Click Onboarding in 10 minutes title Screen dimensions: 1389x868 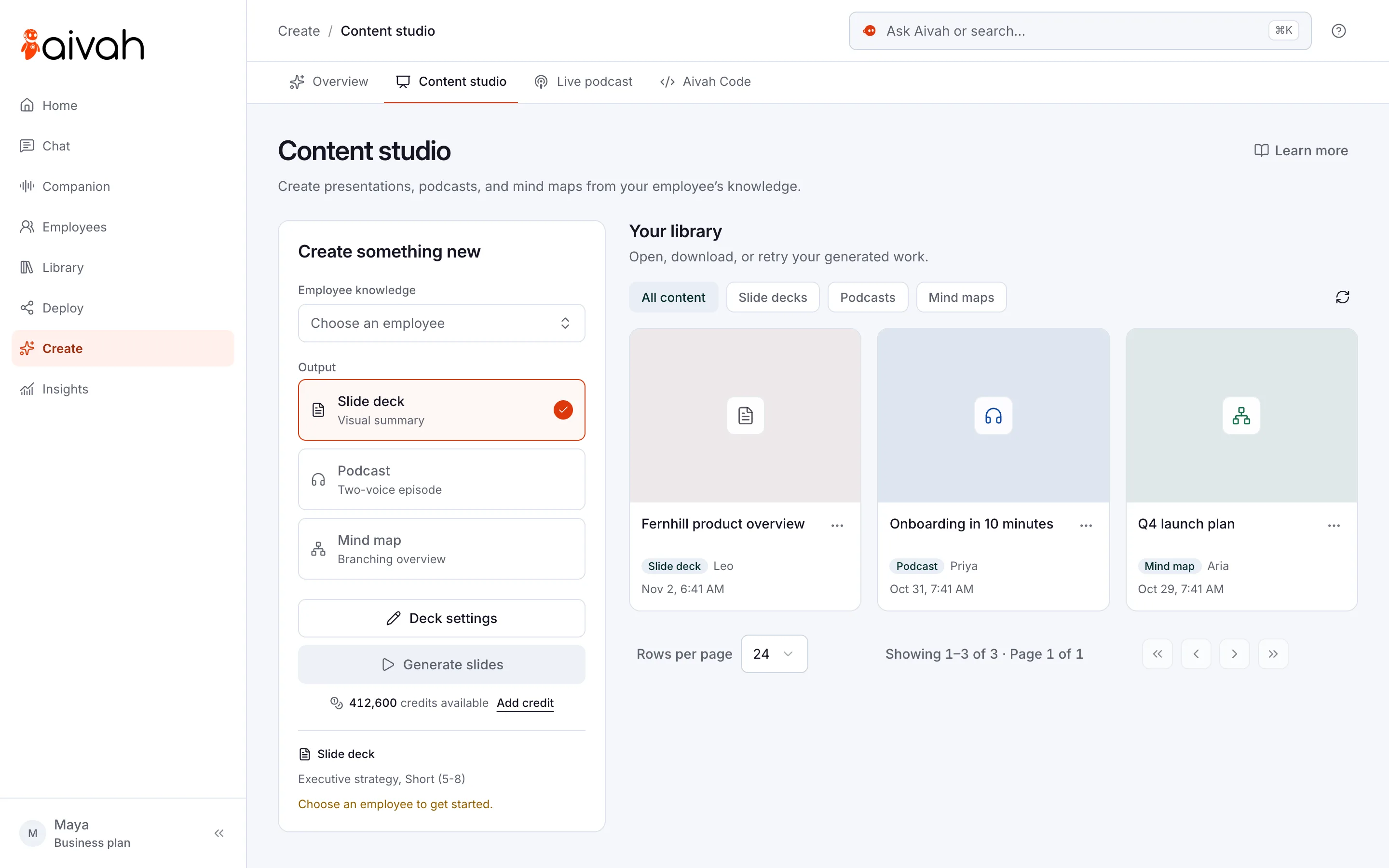(971, 524)
